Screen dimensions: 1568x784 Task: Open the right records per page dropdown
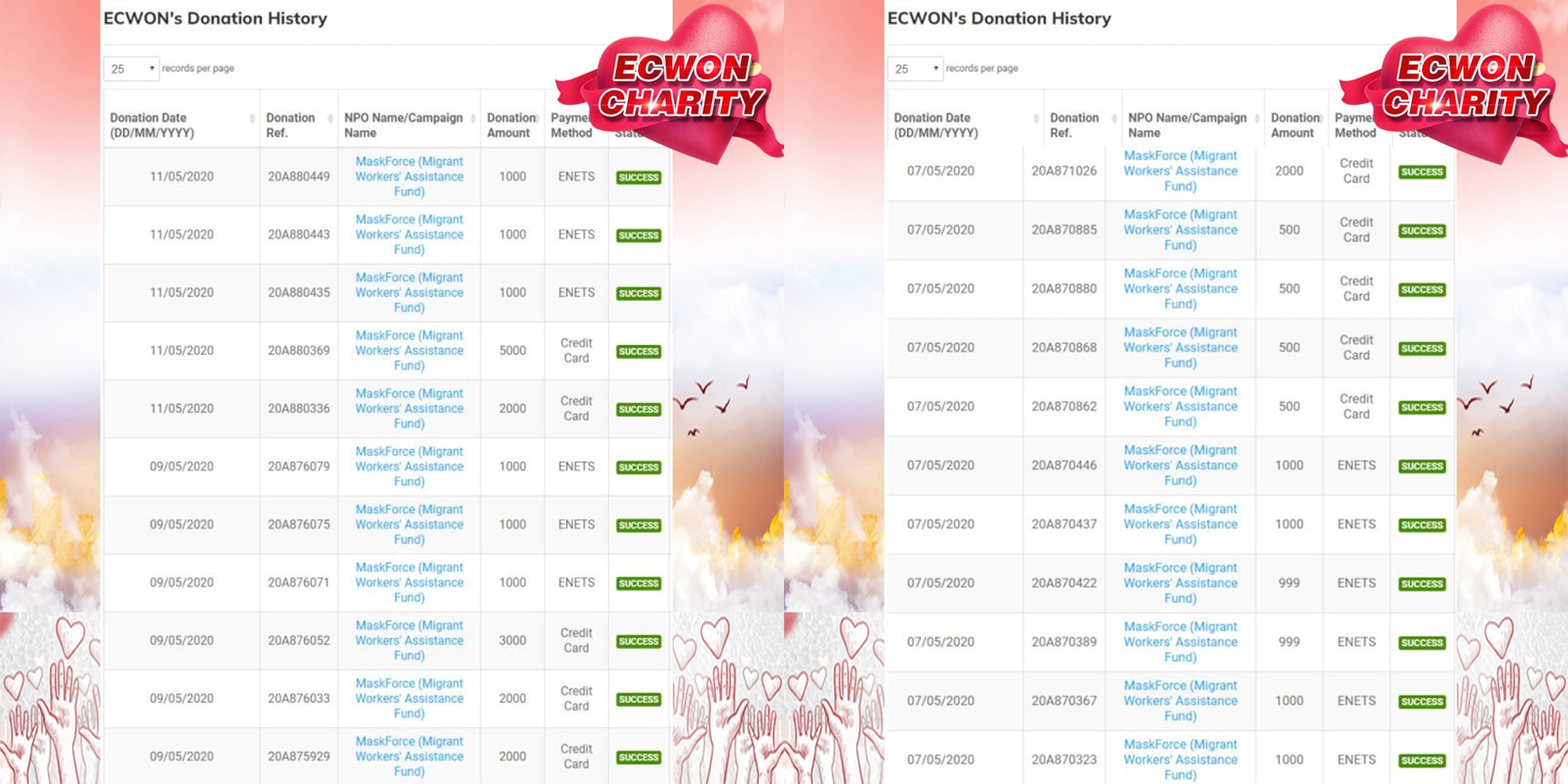point(915,69)
